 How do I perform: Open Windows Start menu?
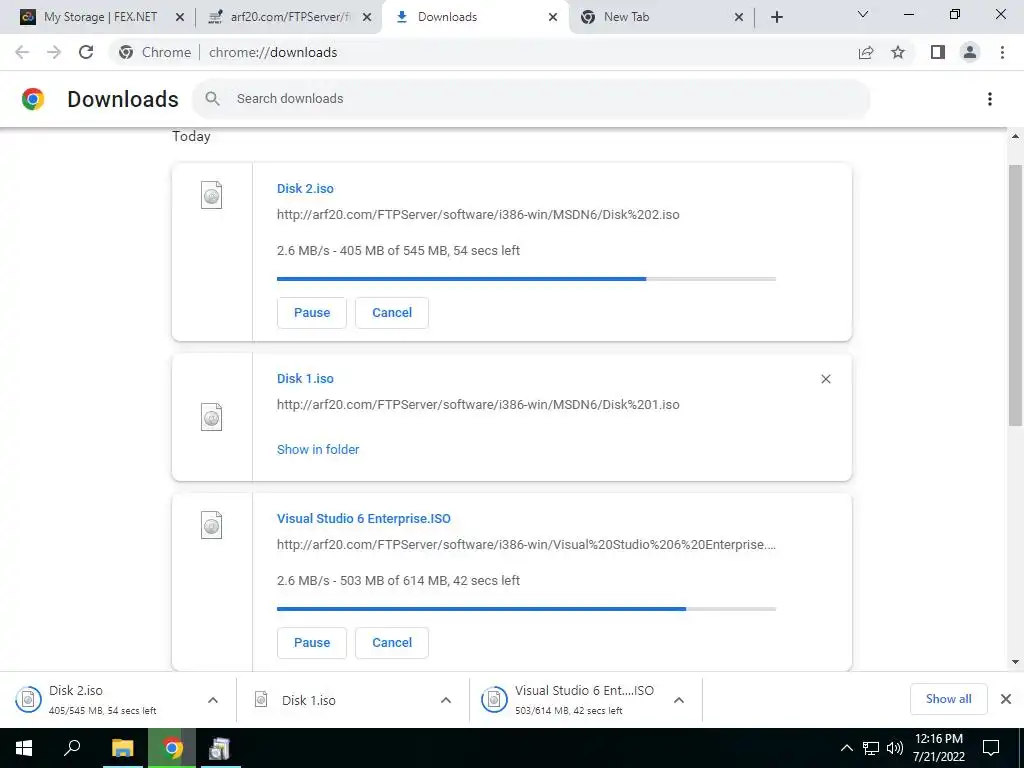(24, 748)
